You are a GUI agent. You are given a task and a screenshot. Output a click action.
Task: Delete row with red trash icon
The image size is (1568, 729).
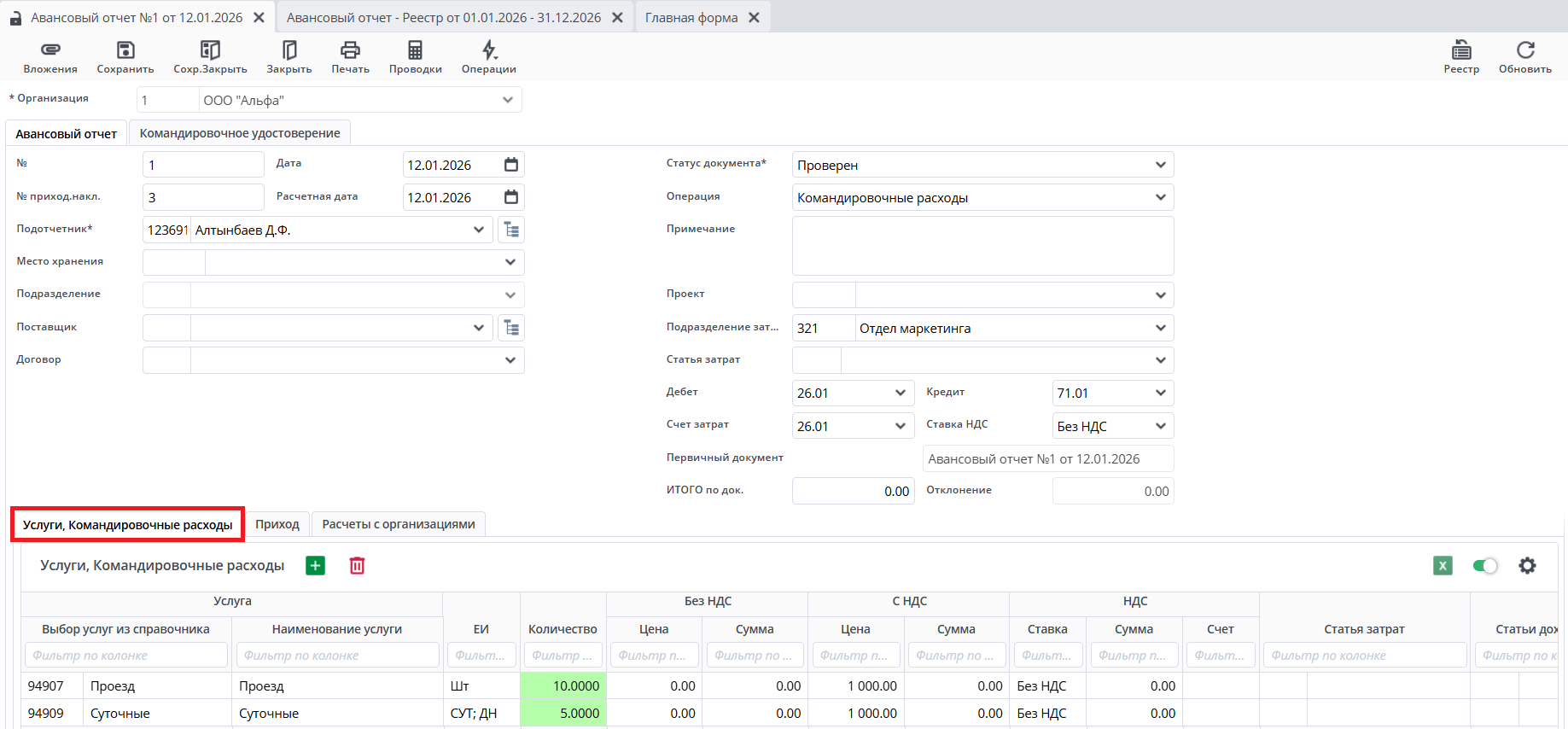(357, 566)
